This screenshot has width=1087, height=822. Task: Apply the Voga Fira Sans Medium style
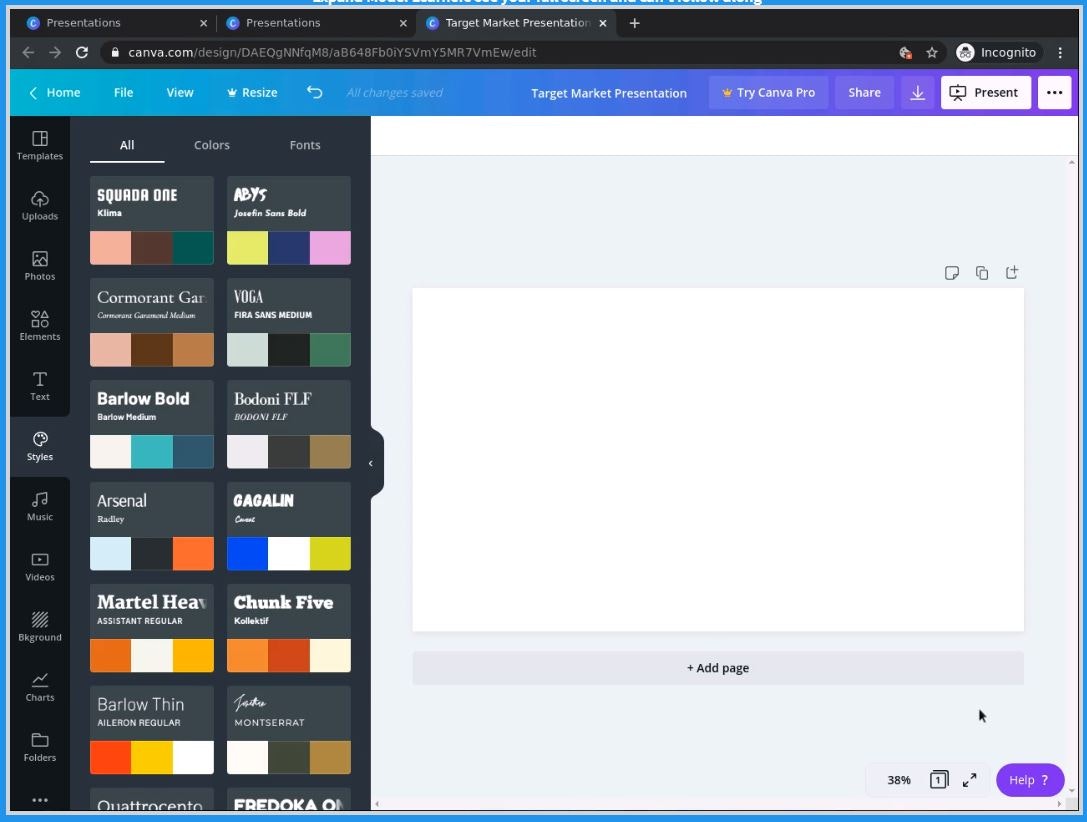point(288,322)
